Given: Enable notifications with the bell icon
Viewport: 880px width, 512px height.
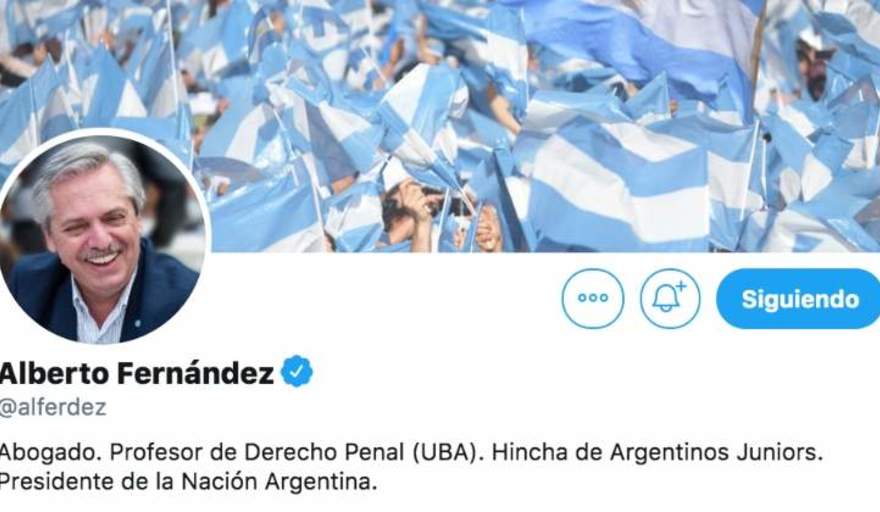Looking at the screenshot, I should [x=670, y=299].
